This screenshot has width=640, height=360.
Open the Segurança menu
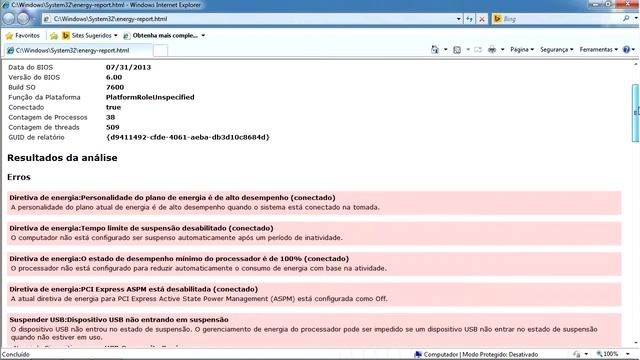[556, 49]
